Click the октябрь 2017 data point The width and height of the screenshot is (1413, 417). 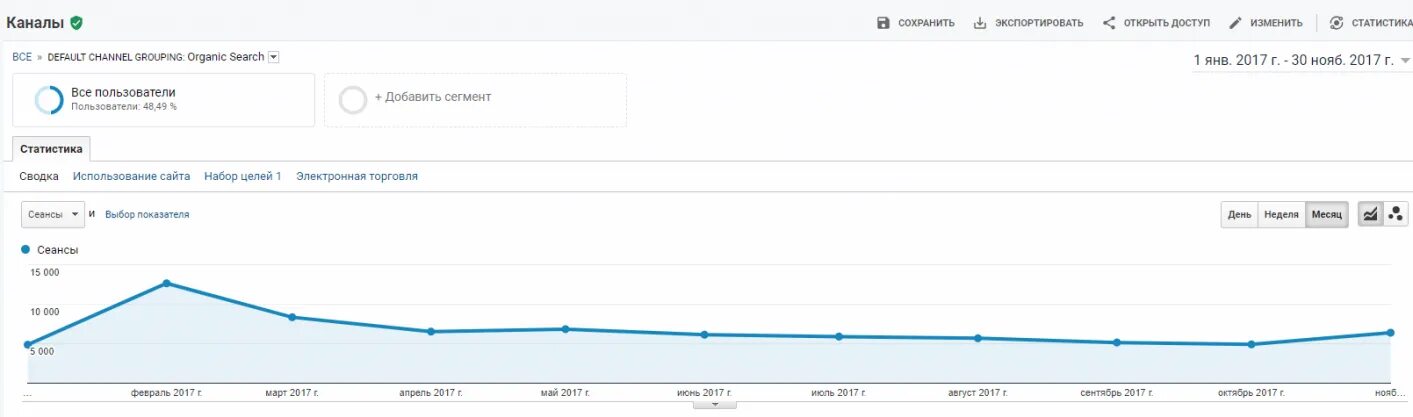click(x=1251, y=344)
